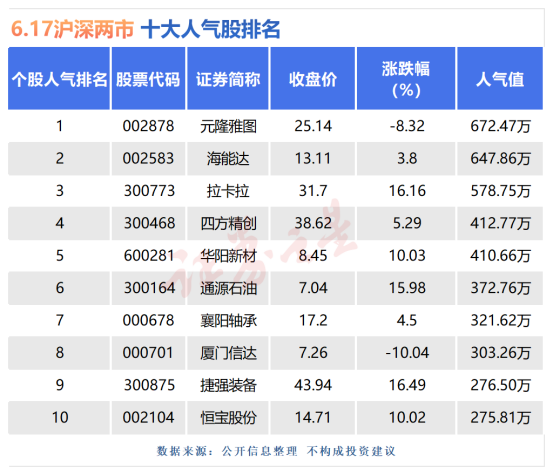Screen dimensions: 553x476
Task: Click the 收盘价 column header
Action: point(313,79)
